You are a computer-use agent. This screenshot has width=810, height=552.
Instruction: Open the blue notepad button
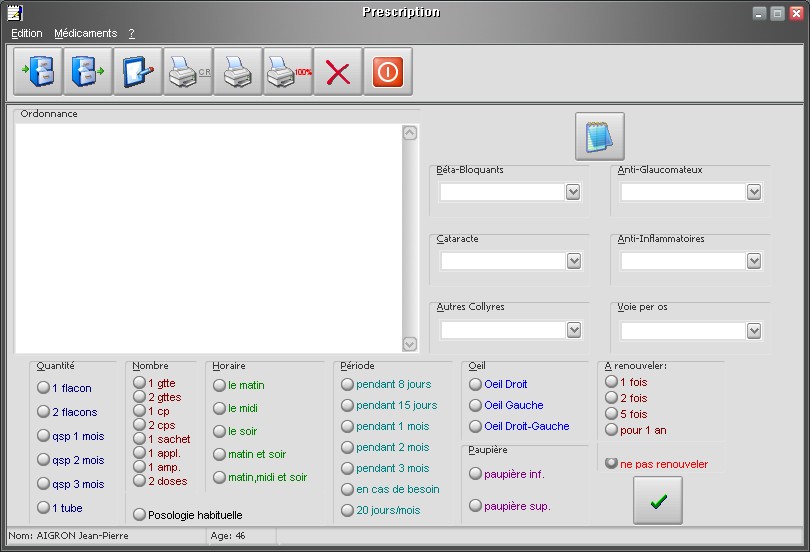coord(600,136)
